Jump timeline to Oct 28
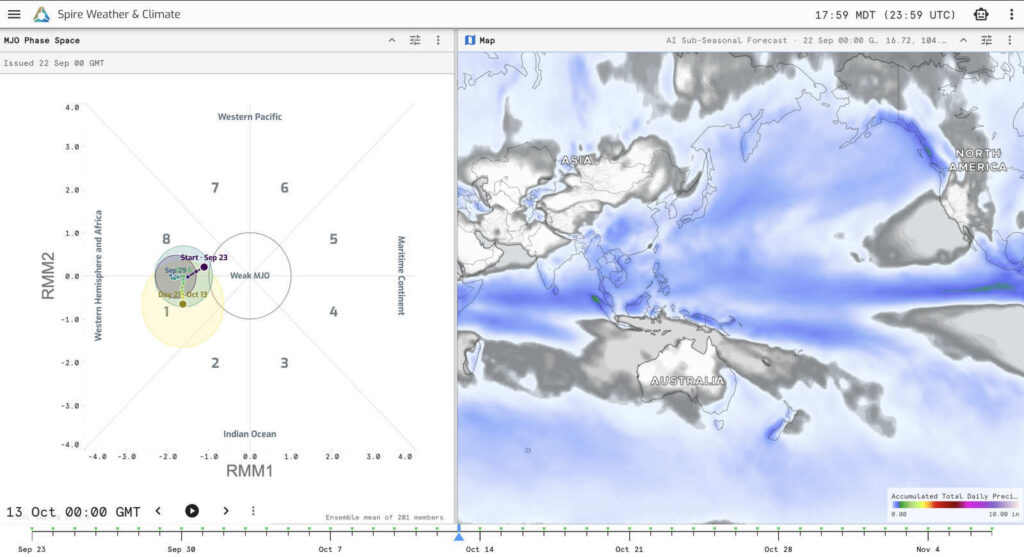Viewport: 1024px width, 557px height. tap(778, 549)
